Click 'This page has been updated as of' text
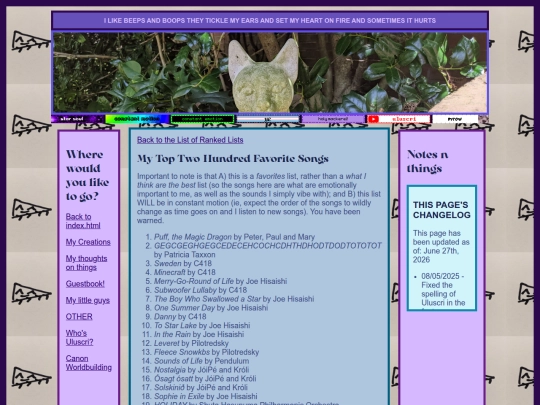This screenshot has width=540, height=405. click(441, 246)
